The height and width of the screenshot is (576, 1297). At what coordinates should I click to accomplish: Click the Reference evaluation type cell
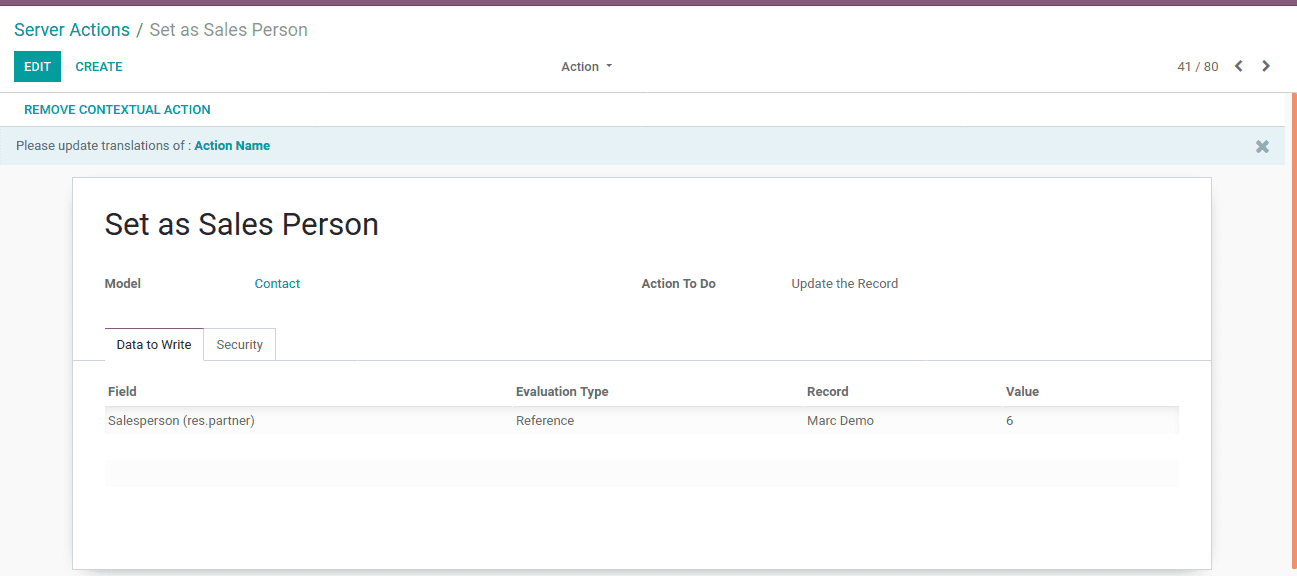pyautogui.click(x=545, y=421)
